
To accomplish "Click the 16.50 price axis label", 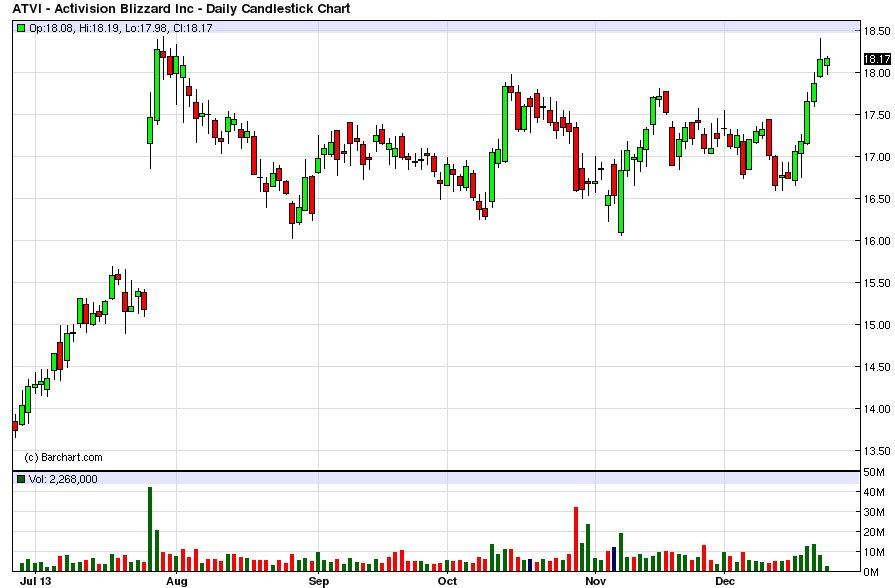I will coord(877,199).
